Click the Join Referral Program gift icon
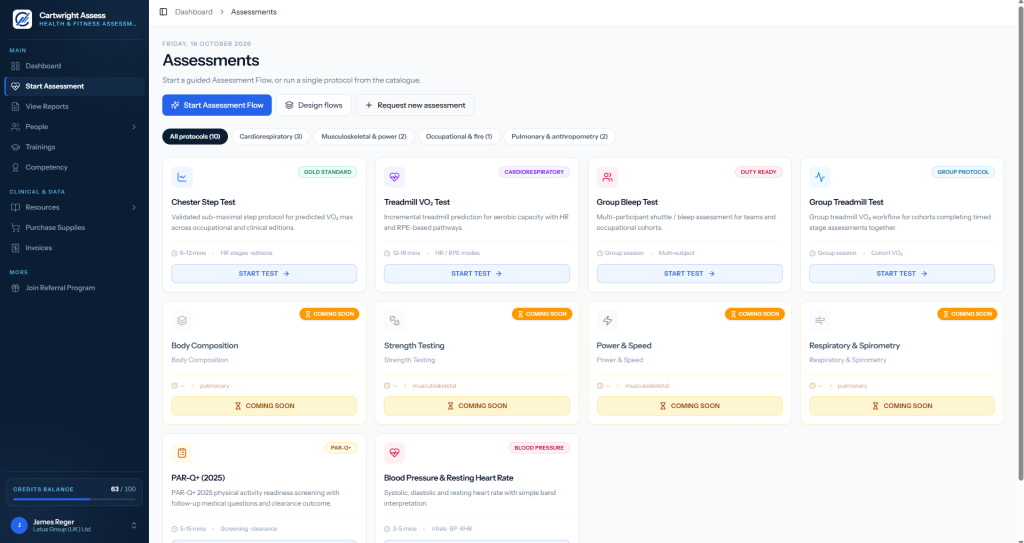This screenshot has width=1024, height=543. point(16,288)
